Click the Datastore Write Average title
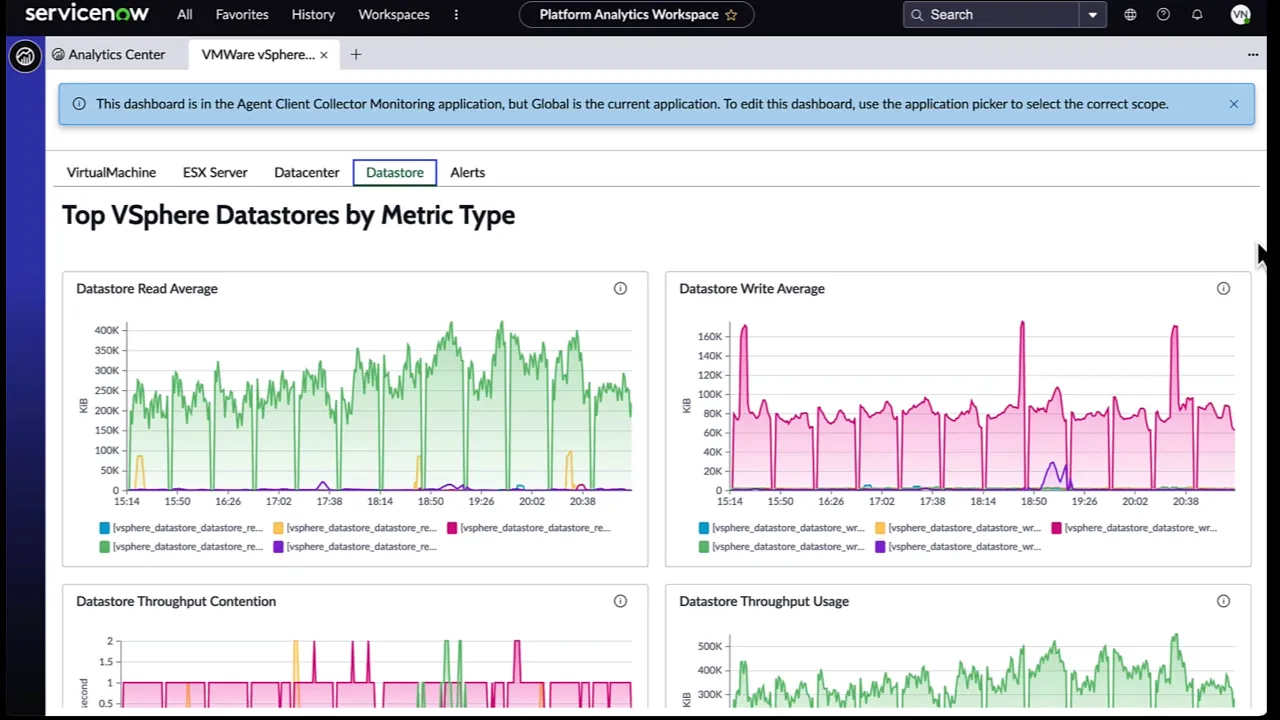 (x=752, y=288)
